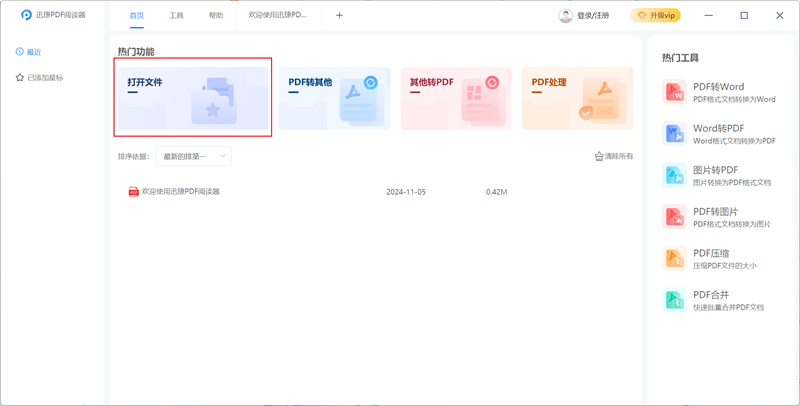Image resolution: width=800 pixels, height=406 pixels.
Task: Open the 帮助 tab
Action: coord(216,15)
